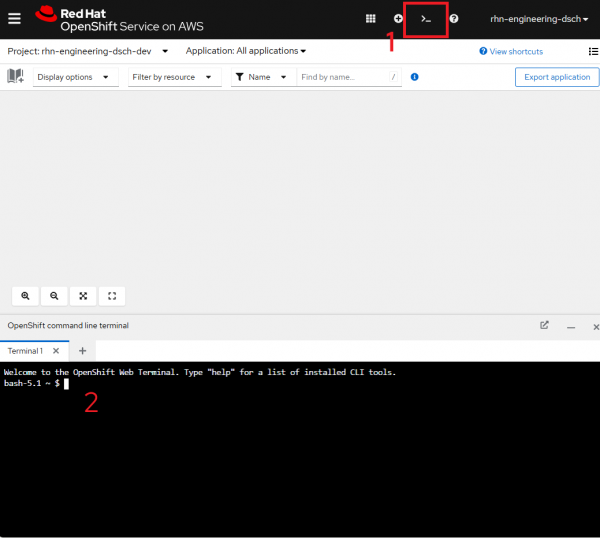This screenshot has width=600, height=538.
Task: Open the terminal in a new tab
Action: pos(544,325)
